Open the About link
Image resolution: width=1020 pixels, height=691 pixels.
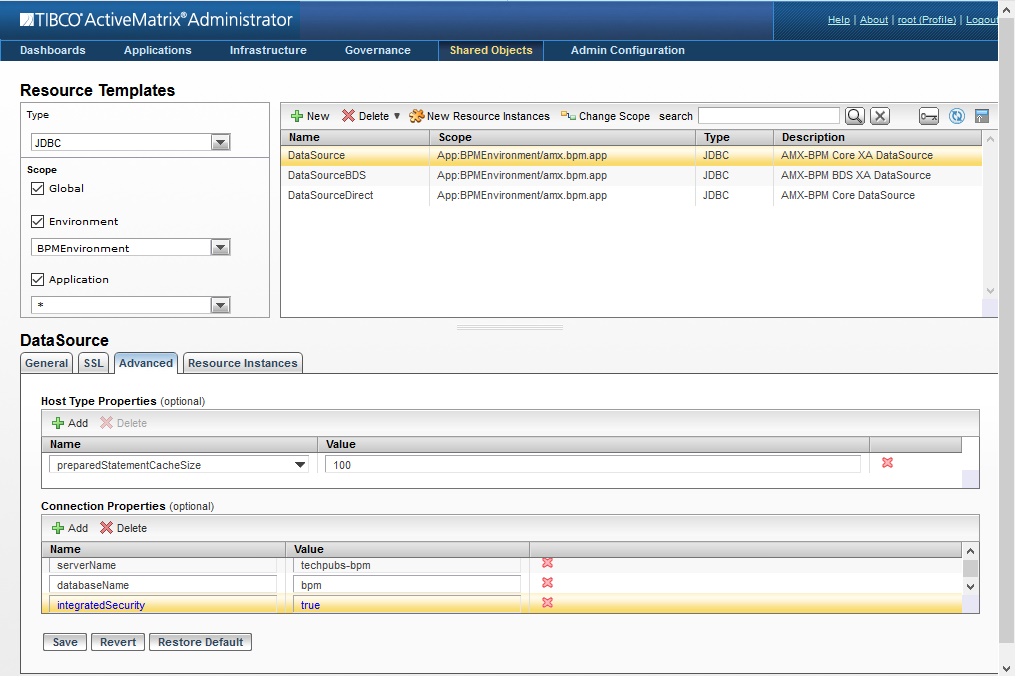[874, 20]
